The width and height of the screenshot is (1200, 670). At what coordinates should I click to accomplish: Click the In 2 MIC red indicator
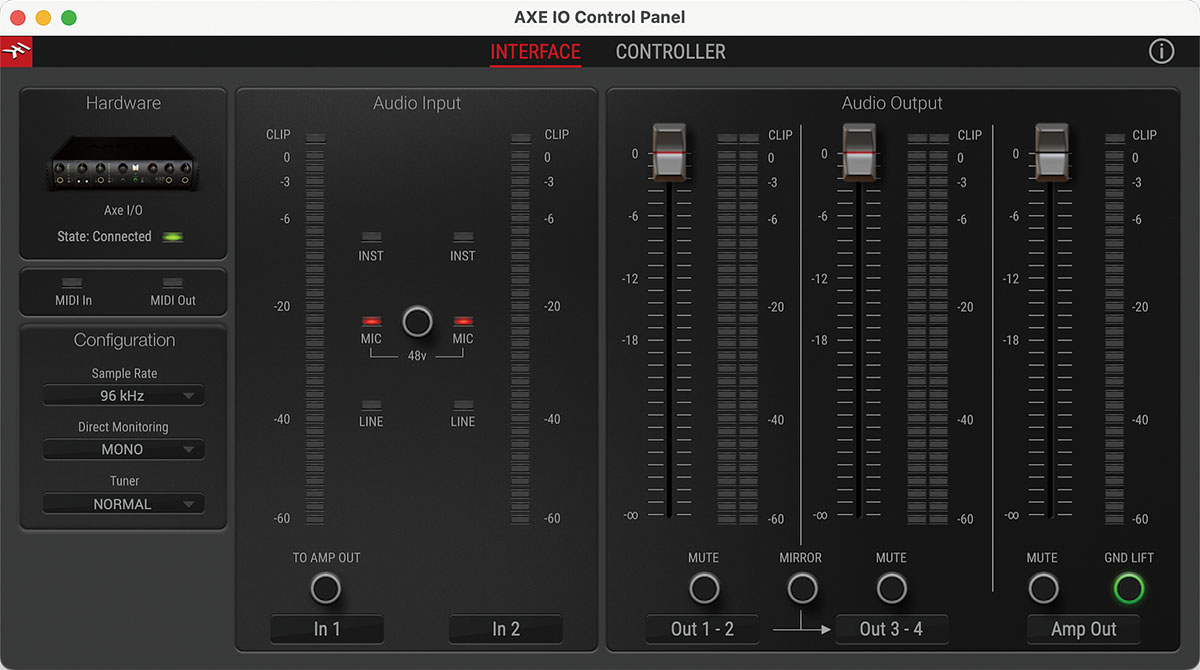(463, 321)
